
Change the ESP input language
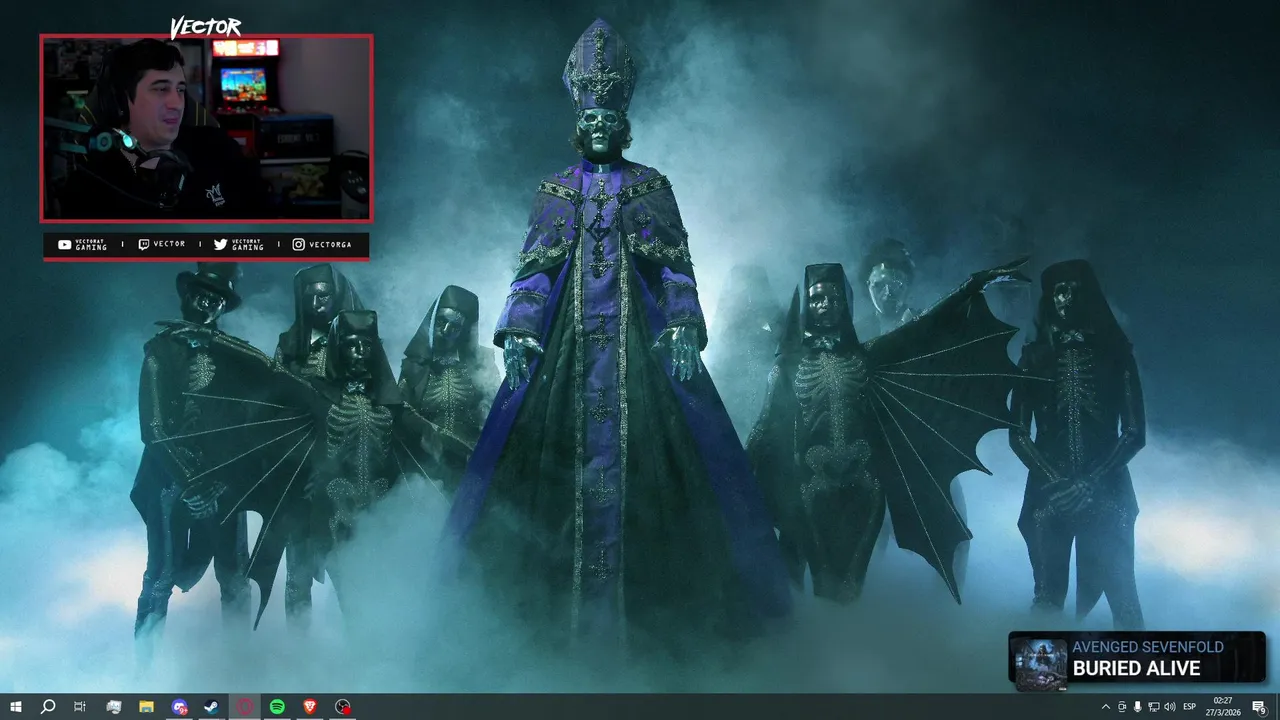click(x=1190, y=707)
